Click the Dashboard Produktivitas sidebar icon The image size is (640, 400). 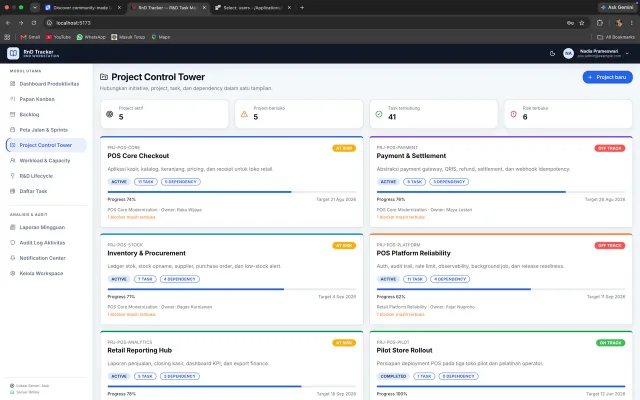pos(12,84)
